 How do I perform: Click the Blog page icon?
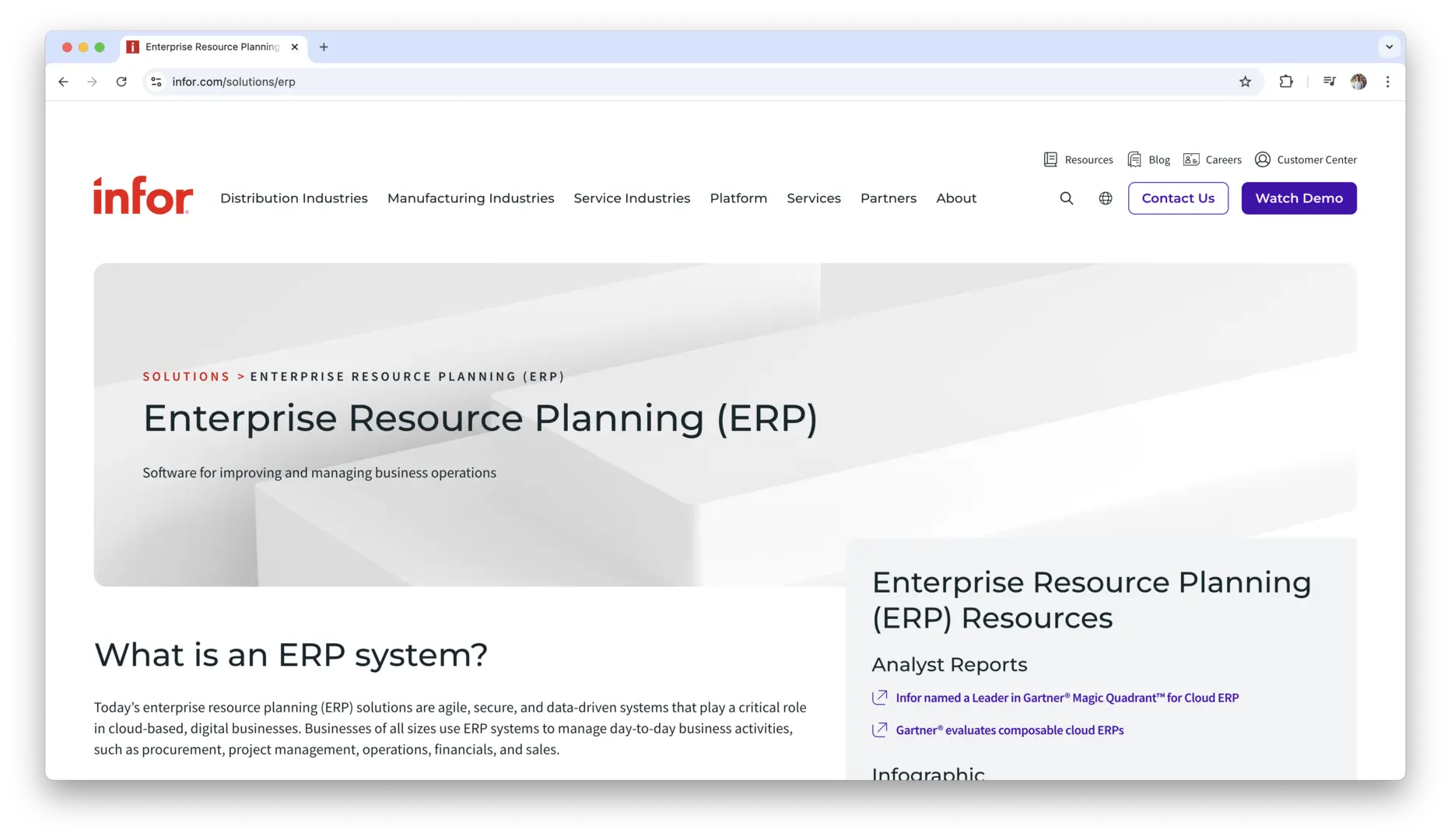point(1134,159)
